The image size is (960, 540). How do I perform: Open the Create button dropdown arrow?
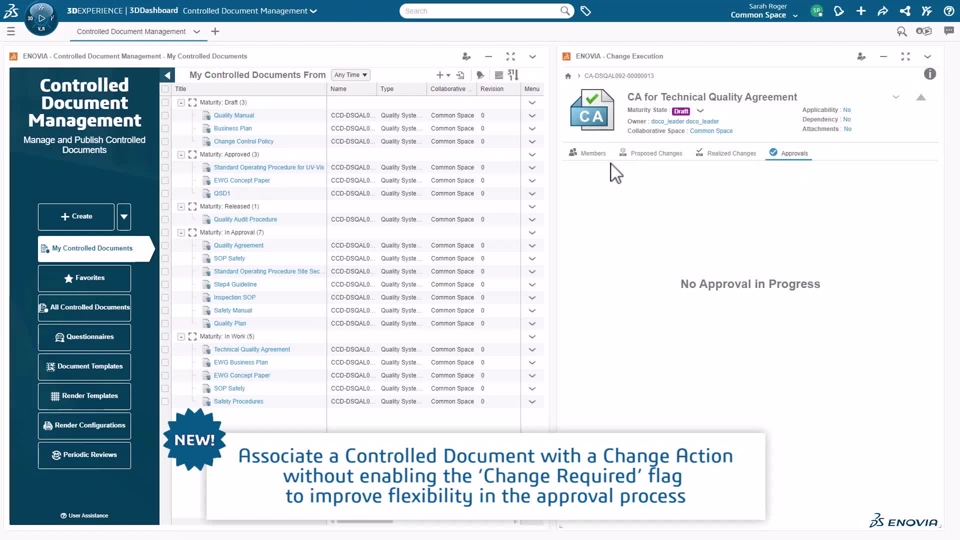(x=124, y=217)
